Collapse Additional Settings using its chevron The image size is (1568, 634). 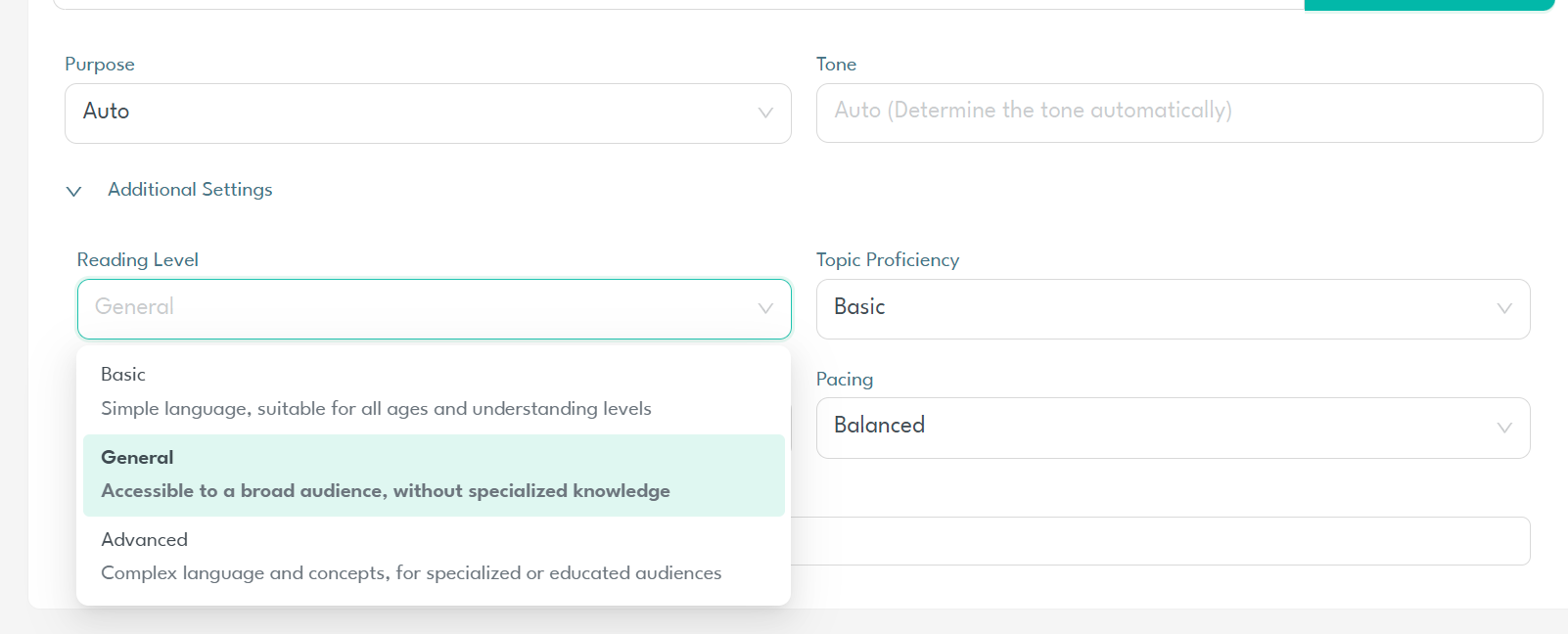pos(73,191)
